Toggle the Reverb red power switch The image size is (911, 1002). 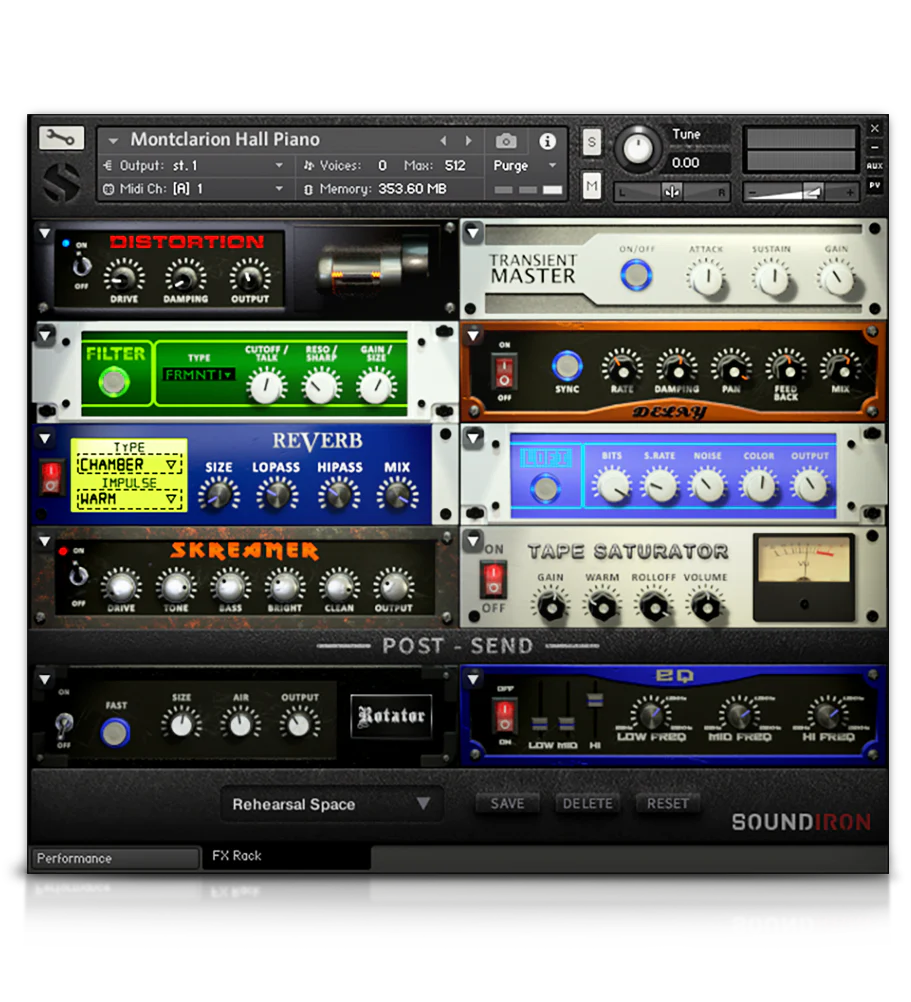click(x=51, y=478)
